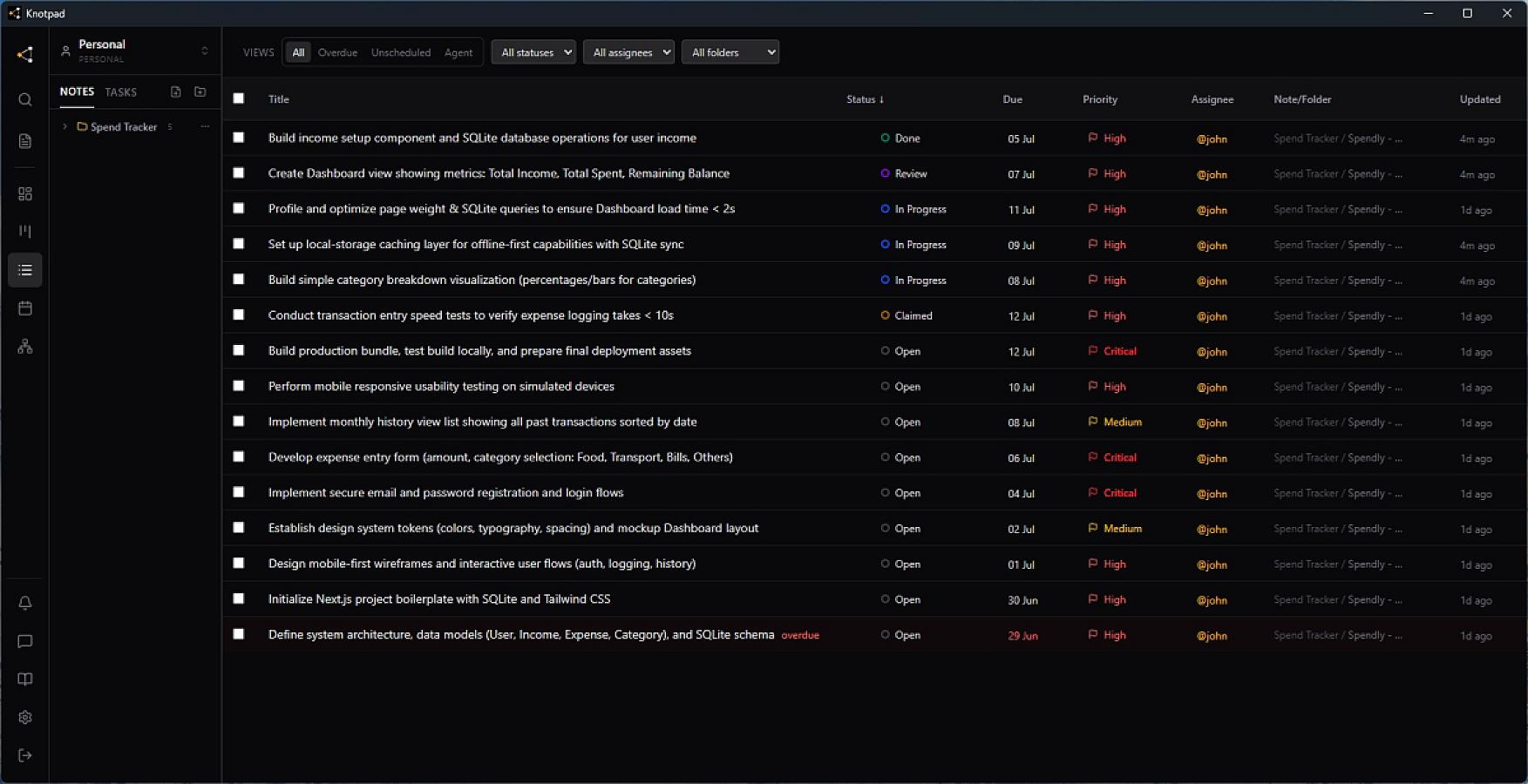Image resolution: width=1528 pixels, height=784 pixels.
Task: Sort by the Title column header
Action: [x=279, y=99]
